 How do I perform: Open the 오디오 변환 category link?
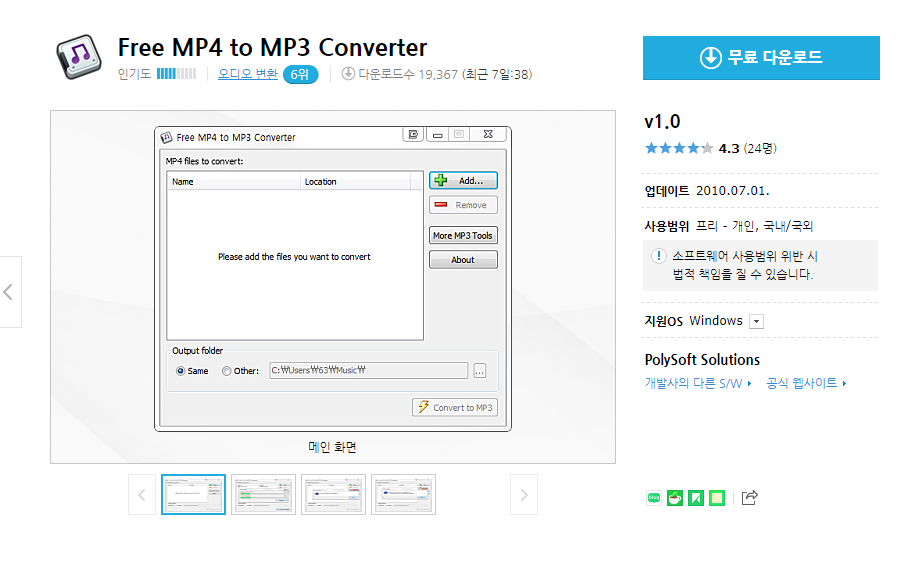tap(248, 74)
